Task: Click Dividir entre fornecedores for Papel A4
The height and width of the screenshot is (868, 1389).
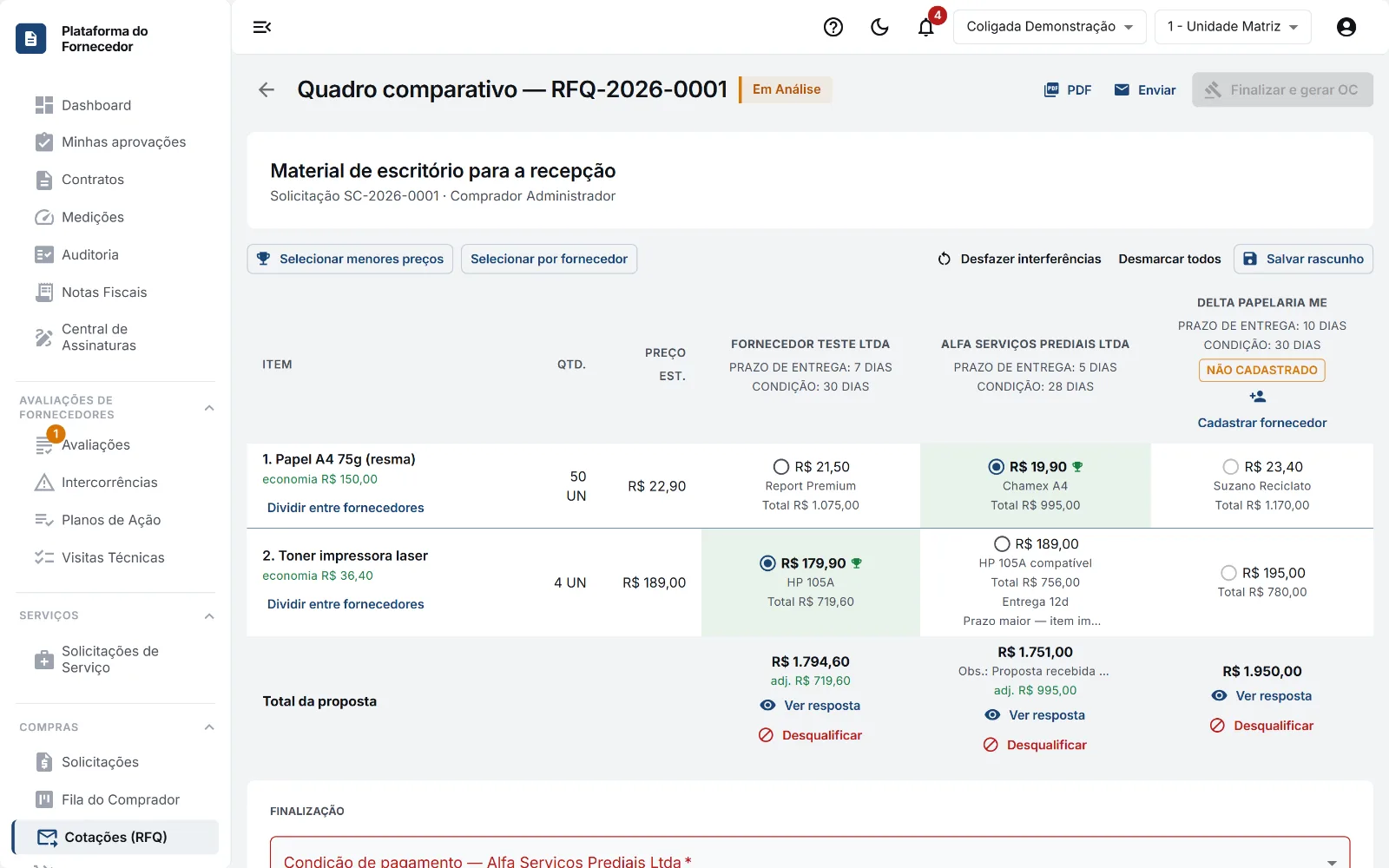Action: (x=346, y=508)
